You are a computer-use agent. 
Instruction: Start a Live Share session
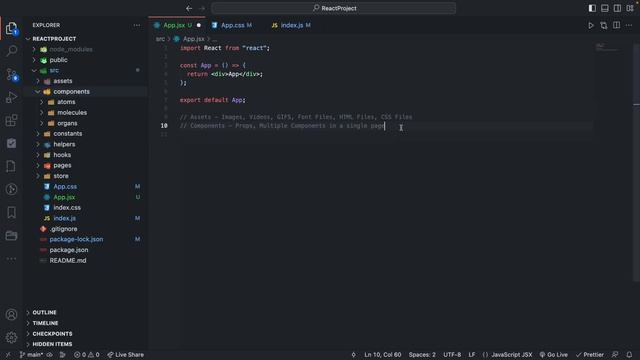[x=125, y=355]
